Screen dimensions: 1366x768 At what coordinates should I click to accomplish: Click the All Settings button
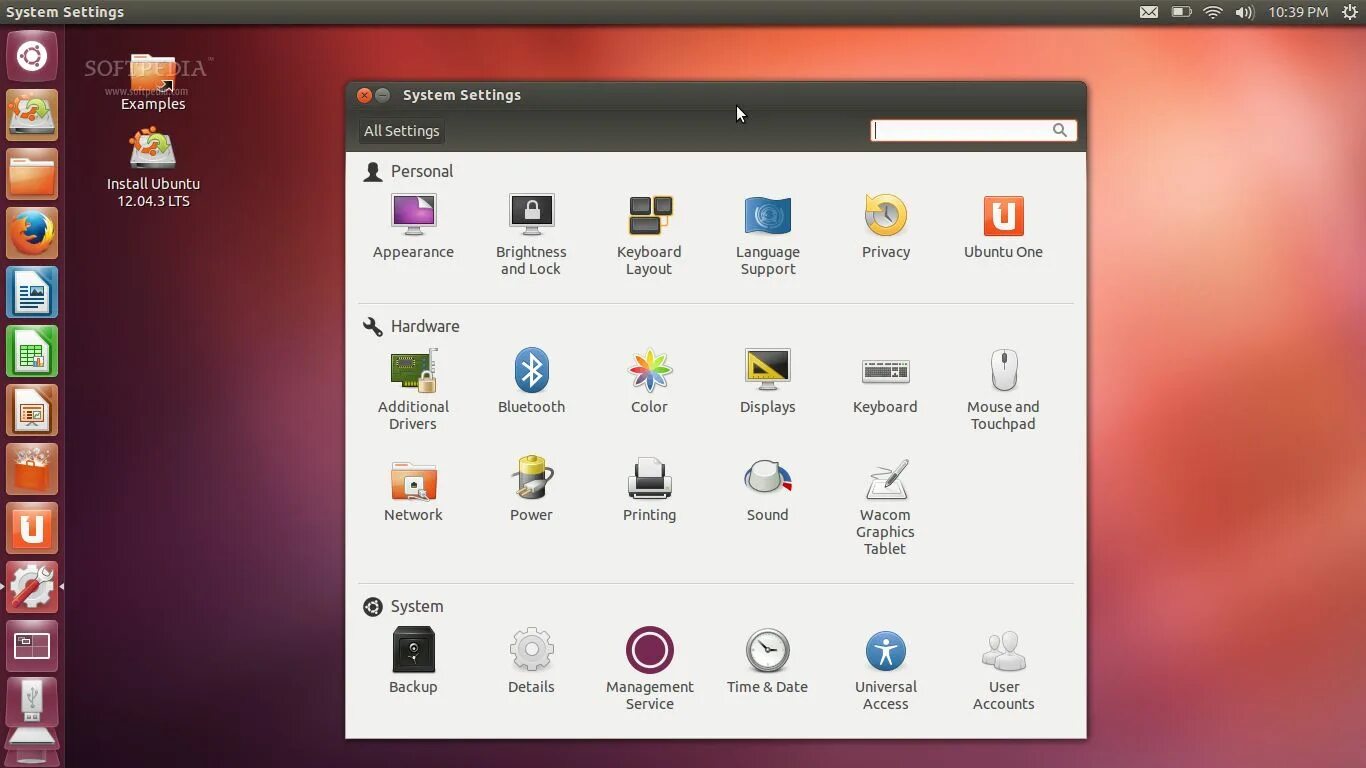[401, 131]
